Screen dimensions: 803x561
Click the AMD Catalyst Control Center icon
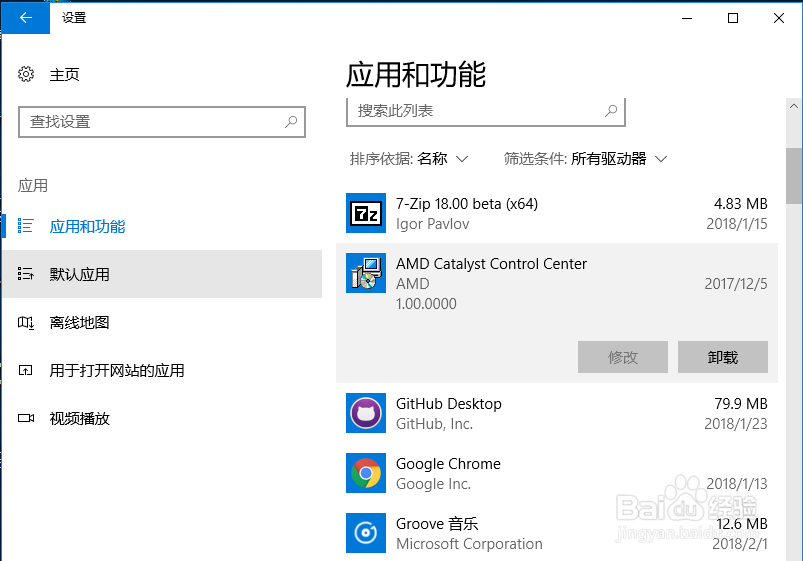(366, 273)
